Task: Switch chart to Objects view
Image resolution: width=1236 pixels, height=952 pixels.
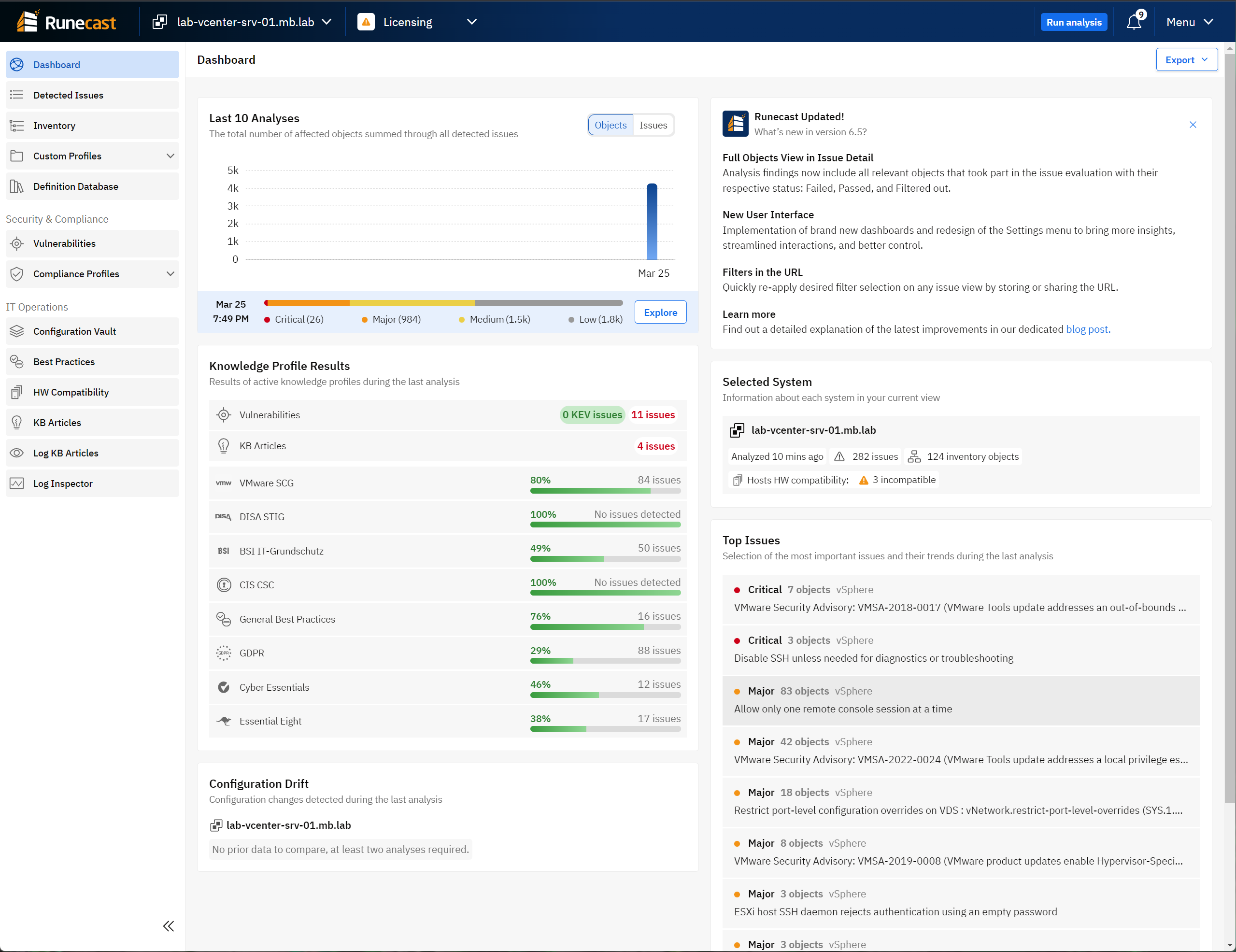Action: (611, 125)
